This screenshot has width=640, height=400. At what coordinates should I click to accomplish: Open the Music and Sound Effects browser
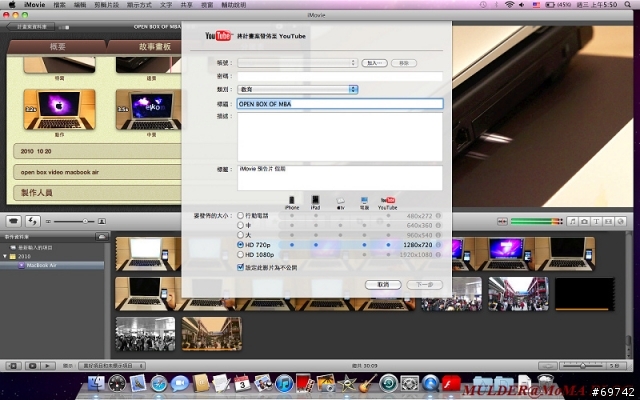(573, 221)
